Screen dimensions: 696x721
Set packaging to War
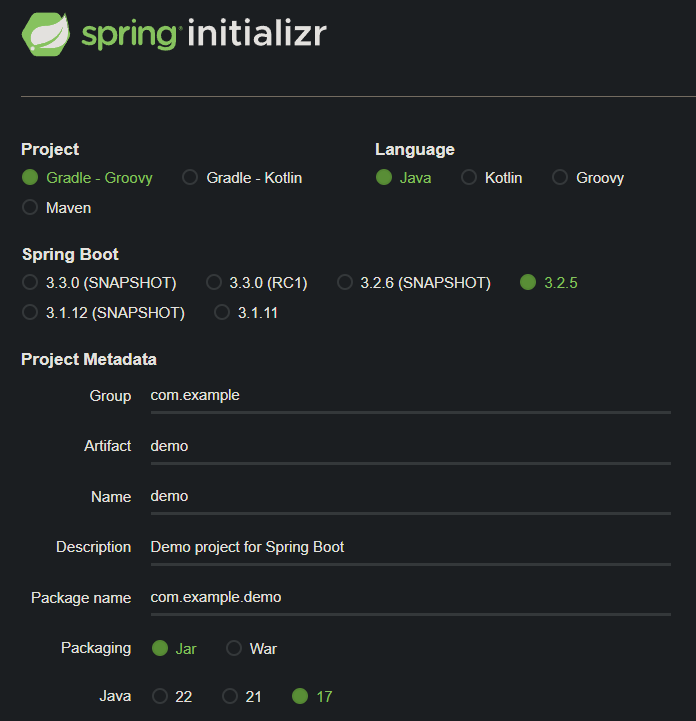[234, 648]
